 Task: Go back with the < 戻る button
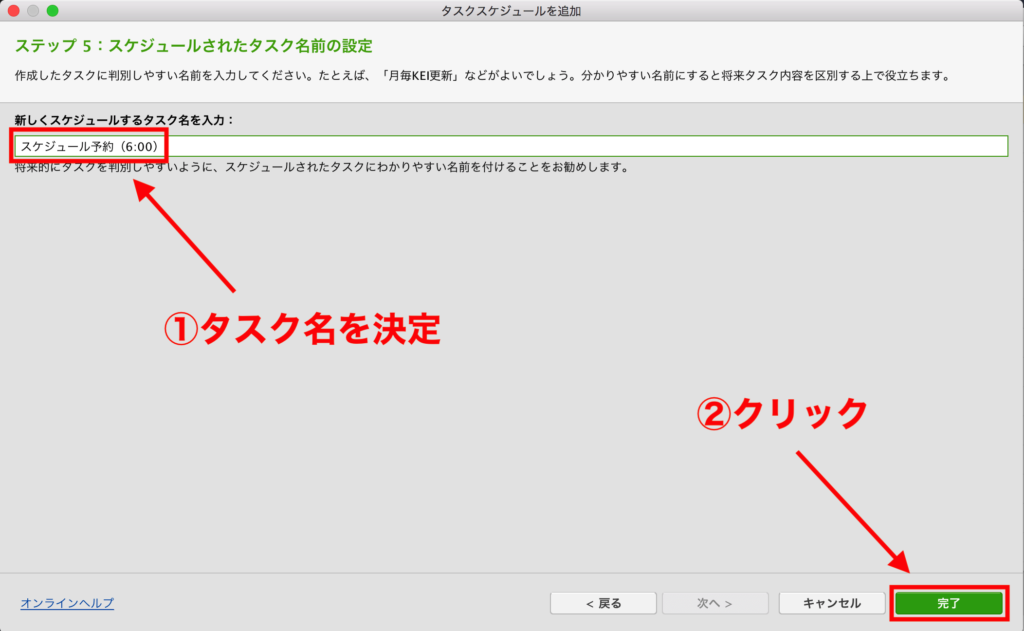pyautogui.click(x=603, y=603)
